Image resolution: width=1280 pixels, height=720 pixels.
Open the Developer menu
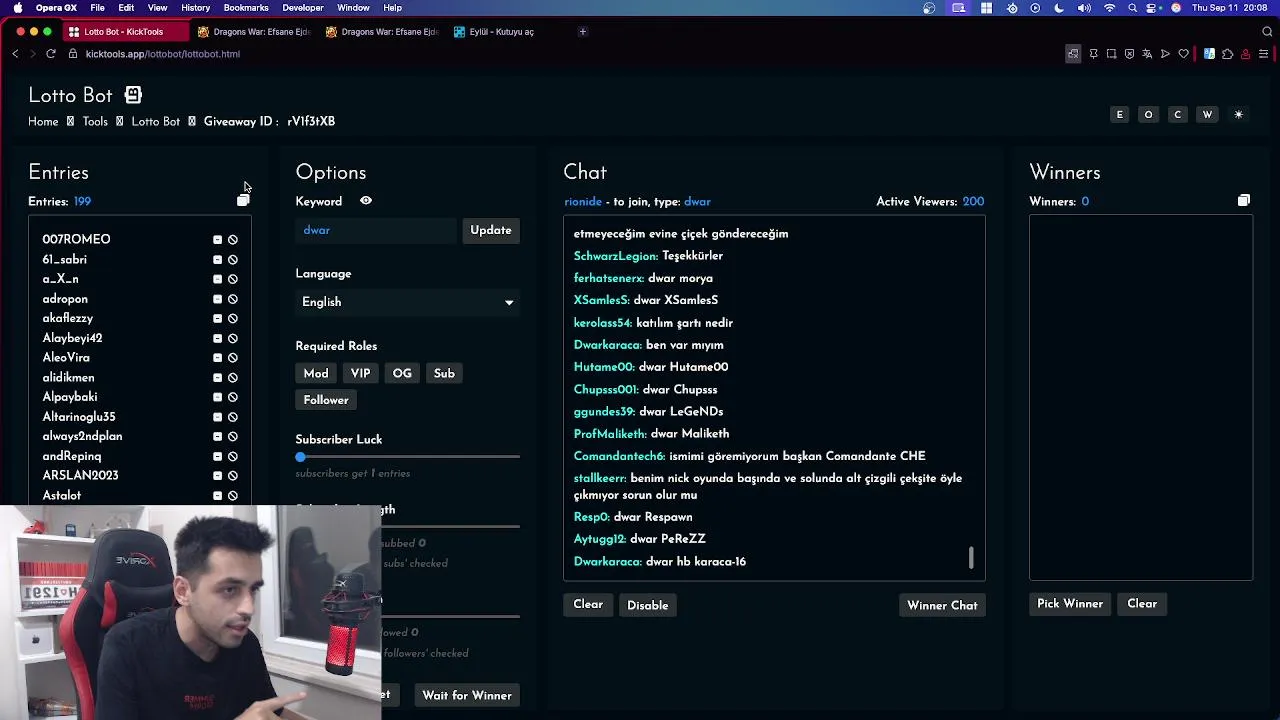click(303, 8)
